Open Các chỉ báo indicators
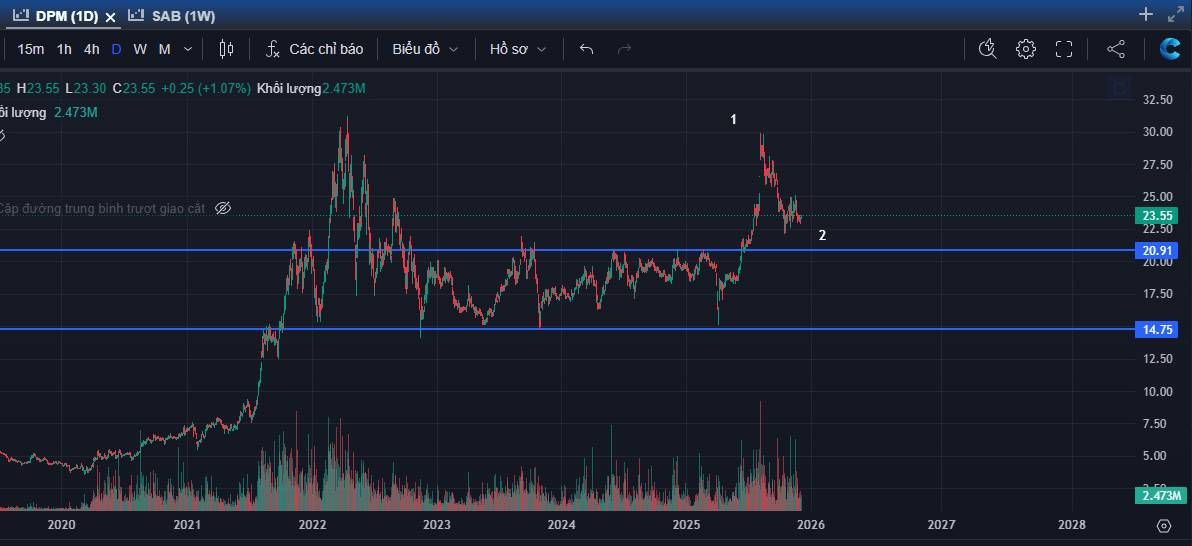The height and width of the screenshot is (546, 1192). (315, 49)
